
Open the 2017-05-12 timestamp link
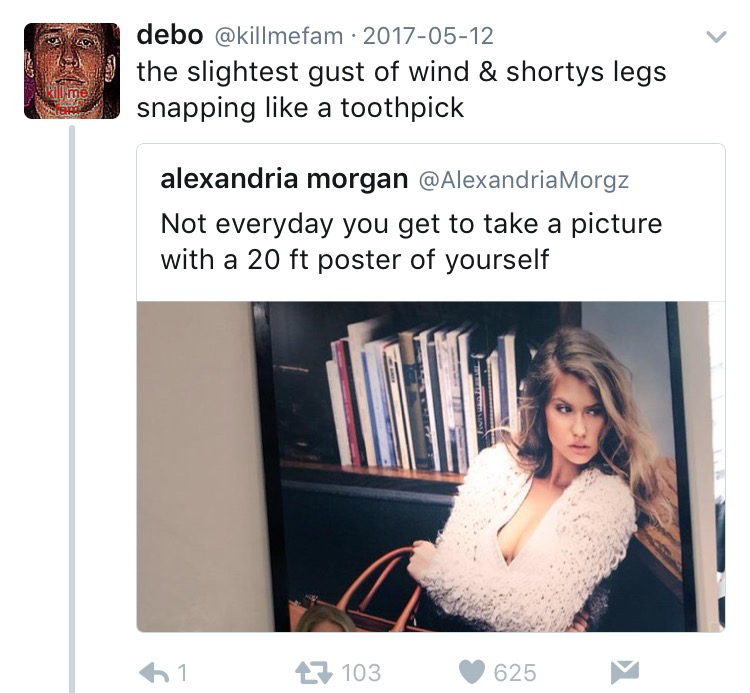[x=426, y=38]
